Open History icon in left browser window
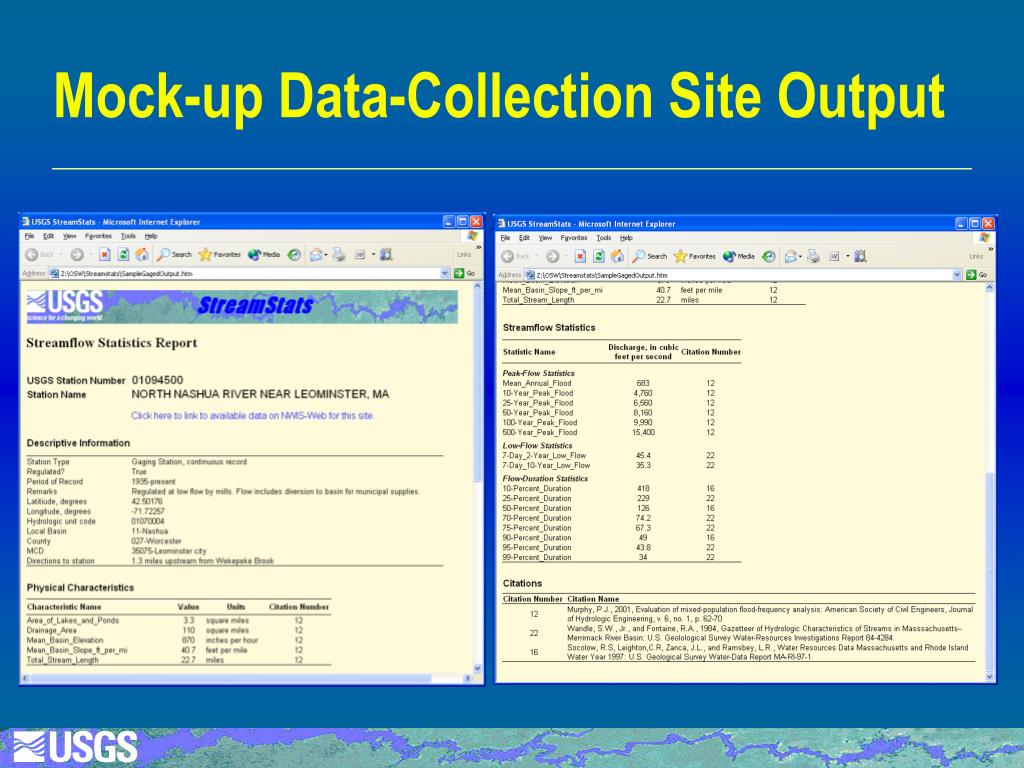 pos(294,255)
